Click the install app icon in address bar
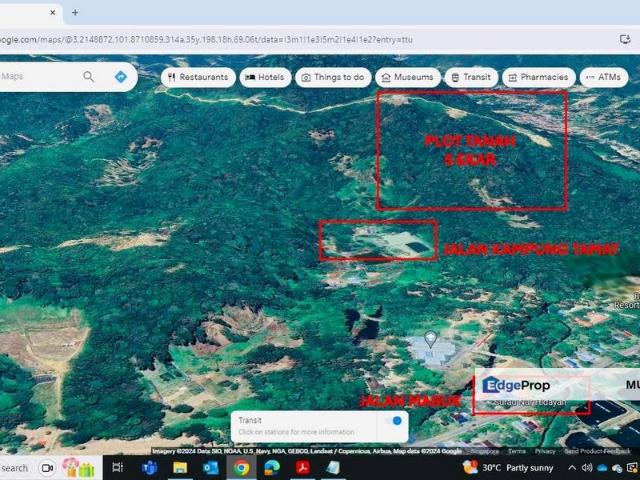Image resolution: width=640 pixels, height=480 pixels. [x=625, y=39]
